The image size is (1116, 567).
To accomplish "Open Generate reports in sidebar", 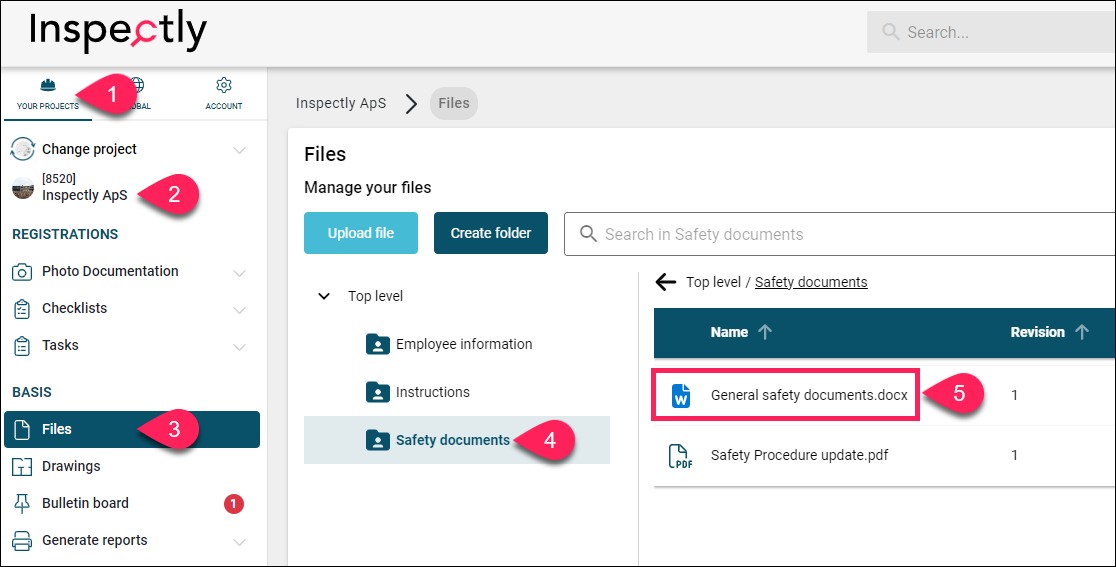I will (94, 540).
